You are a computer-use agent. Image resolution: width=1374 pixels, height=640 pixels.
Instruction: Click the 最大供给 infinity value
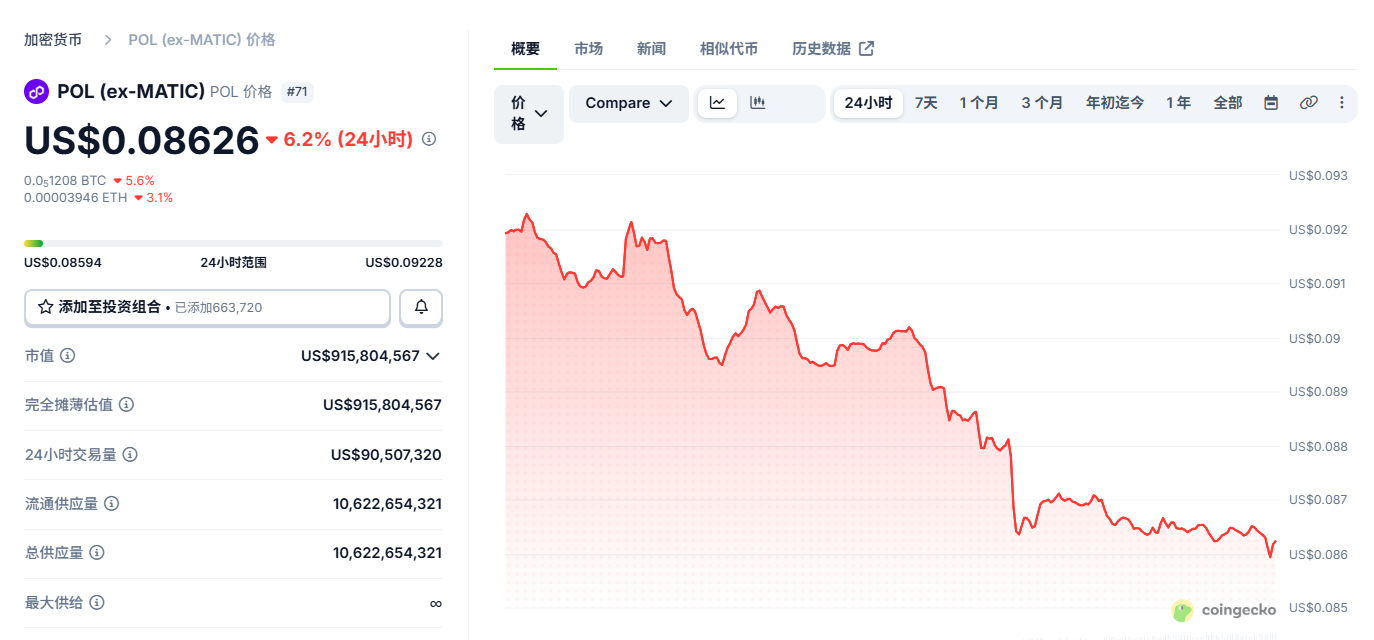click(435, 603)
